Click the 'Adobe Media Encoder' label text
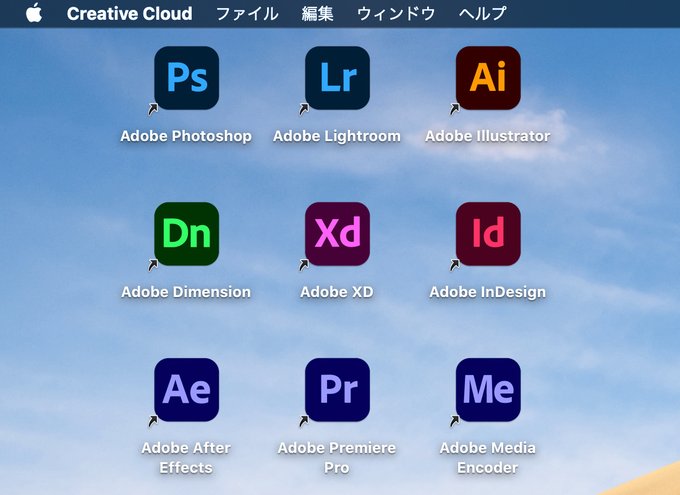680x495 pixels. [488, 458]
